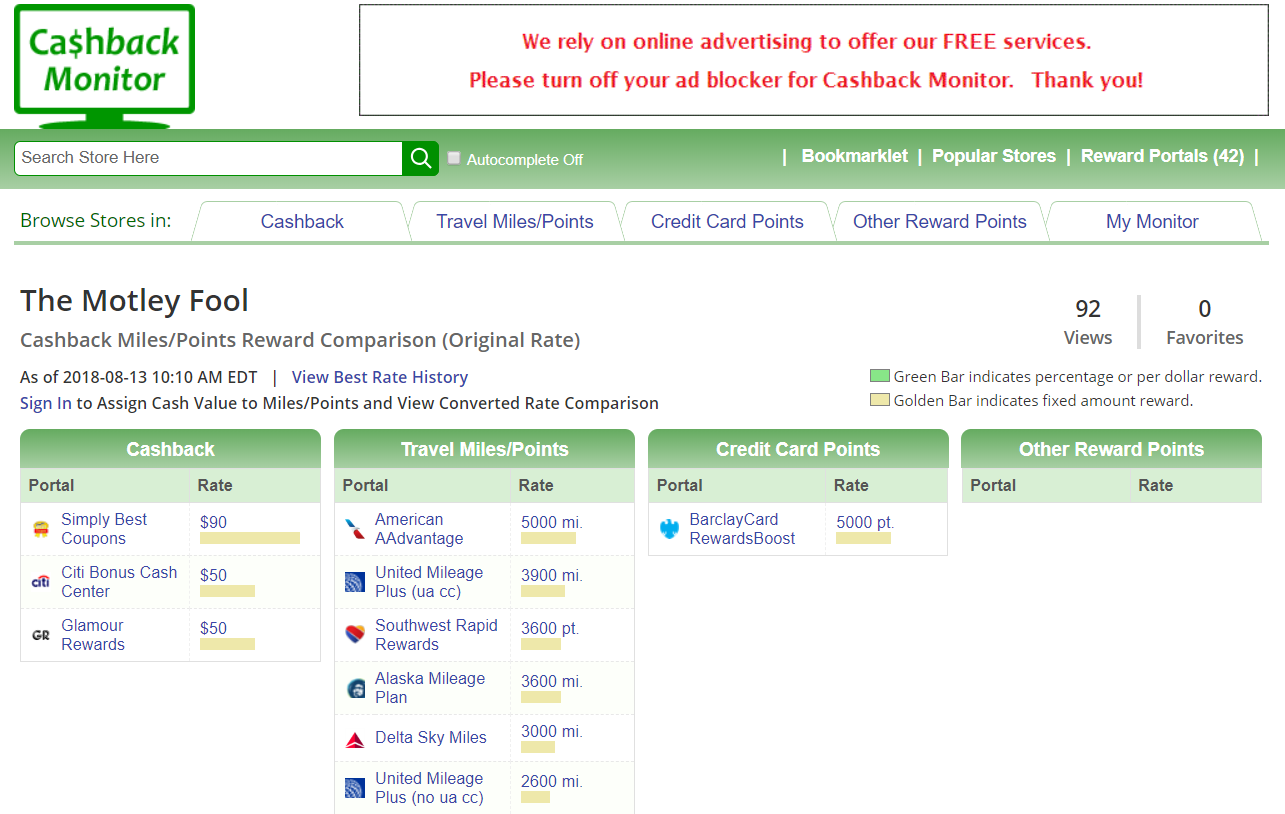The image size is (1285, 814).
Task: Click the 3000 mi. Delta rate
Action: click(x=552, y=731)
